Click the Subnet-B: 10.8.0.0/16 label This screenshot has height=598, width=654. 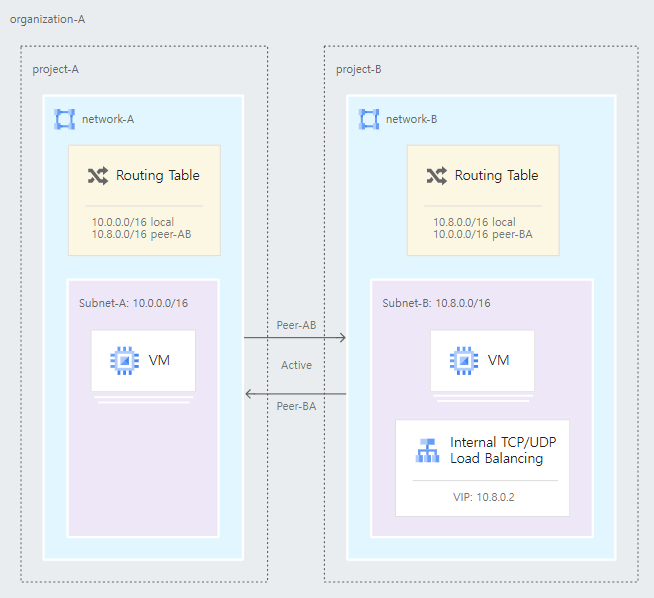coord(436,303)
